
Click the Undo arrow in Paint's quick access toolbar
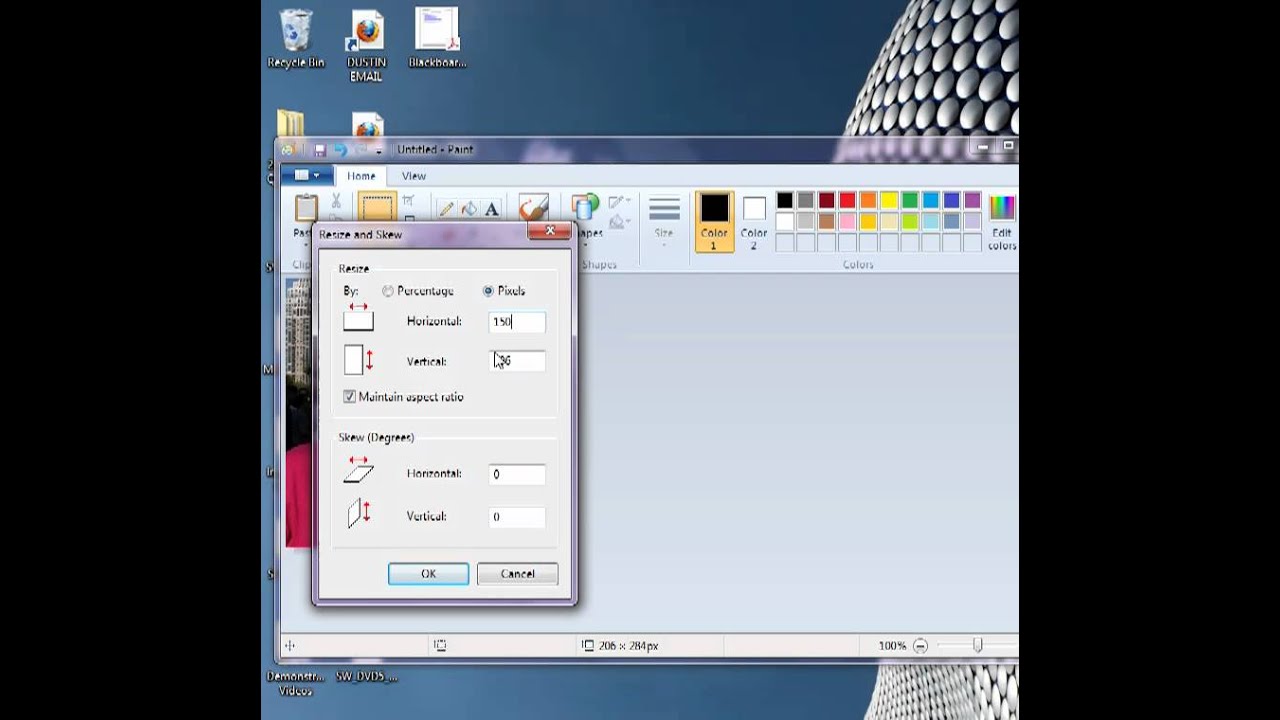[339, 150]
